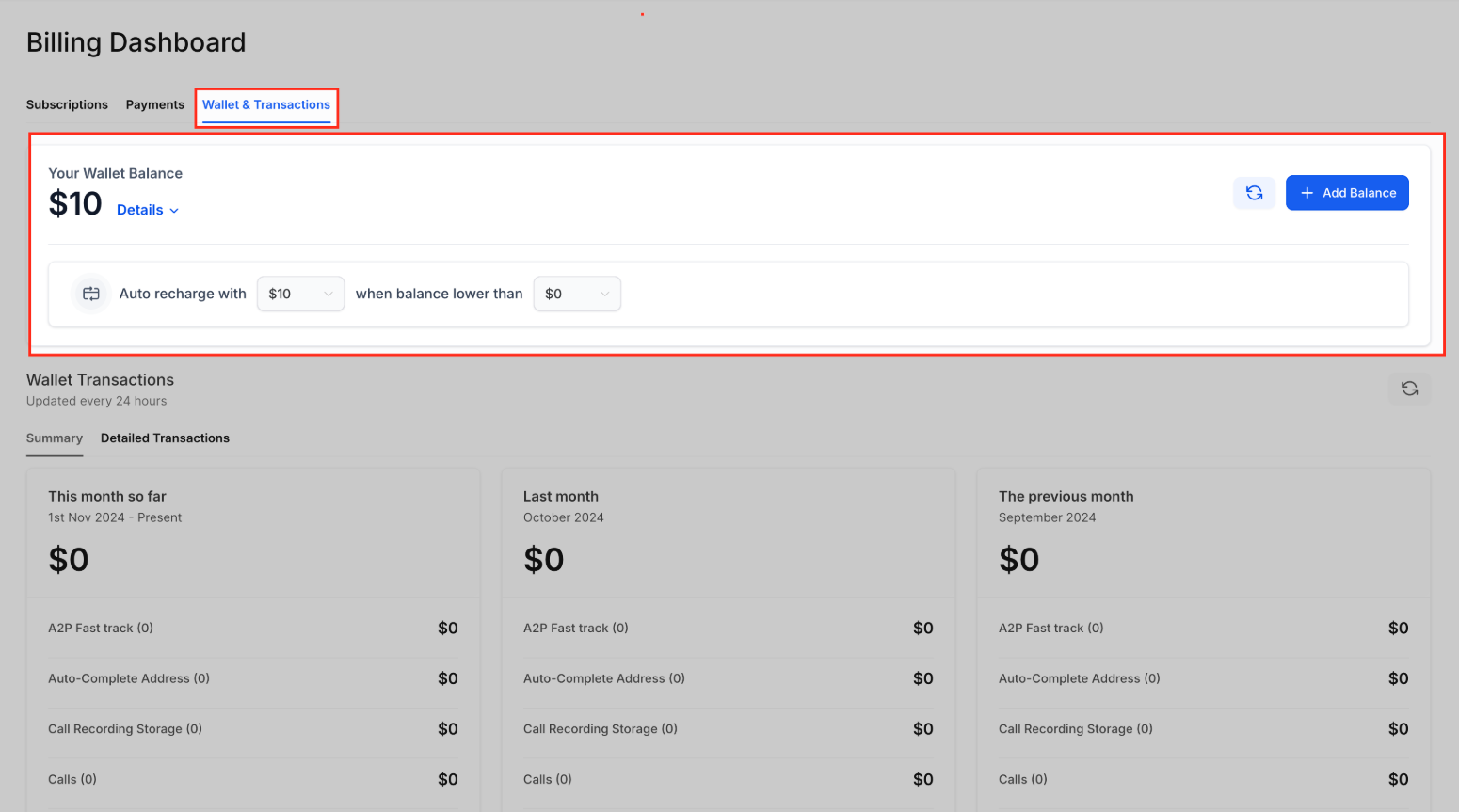Viewport: 1459px width, 812px height.
Task: Click The previous month card heading
Action: pyautogui.click(x=1066, y=496)
